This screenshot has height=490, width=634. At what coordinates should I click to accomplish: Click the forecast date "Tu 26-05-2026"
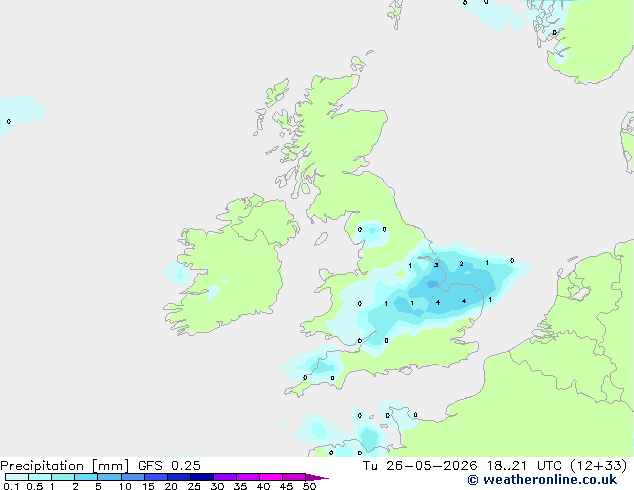(420, 466)
